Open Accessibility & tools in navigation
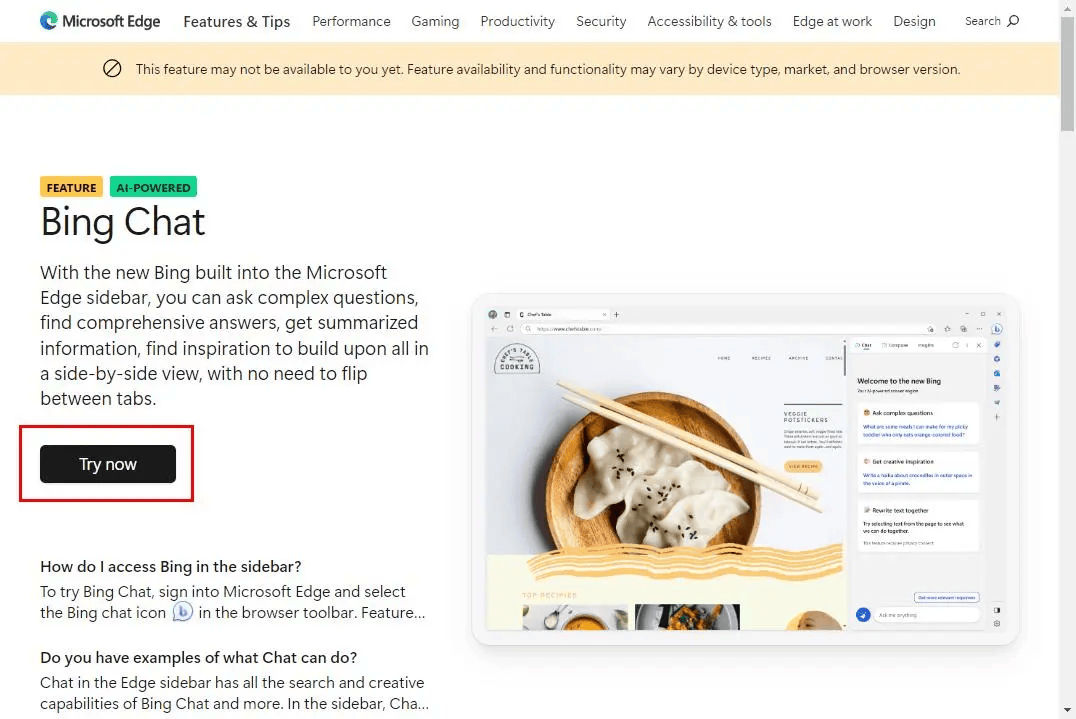Image resolution: width=1076 pixels, height=719 pixels. [x=709, y=21]
